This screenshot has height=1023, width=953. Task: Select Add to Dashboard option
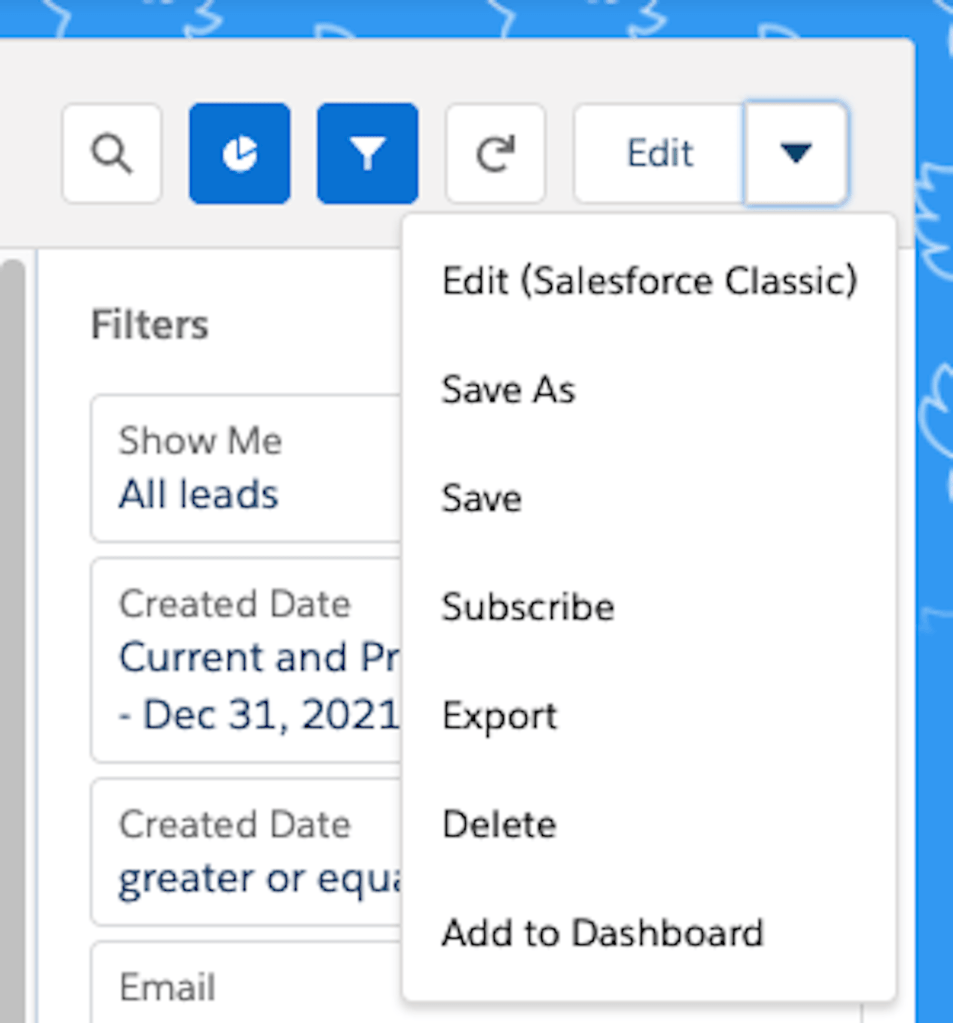[602, 933]
